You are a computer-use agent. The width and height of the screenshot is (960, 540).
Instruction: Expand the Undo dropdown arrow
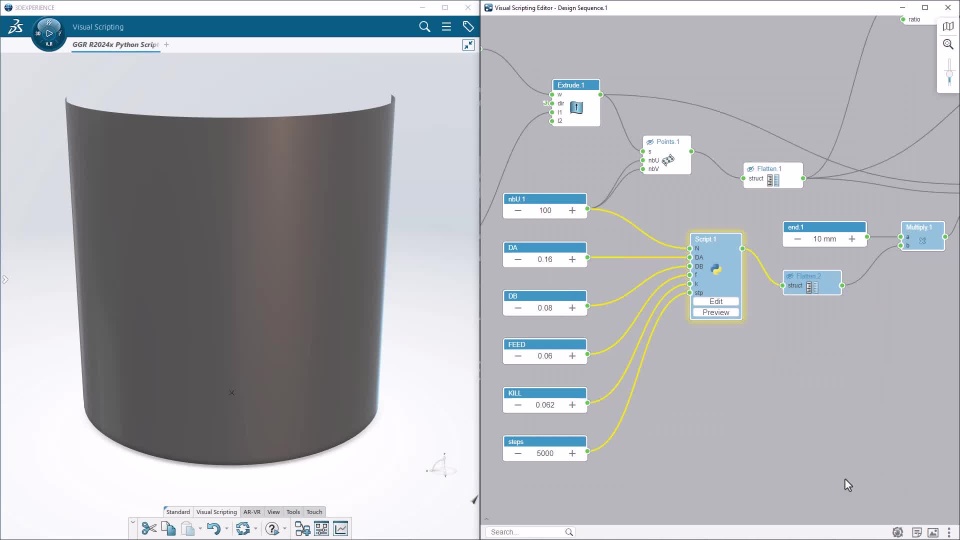[x=226, y=528]
